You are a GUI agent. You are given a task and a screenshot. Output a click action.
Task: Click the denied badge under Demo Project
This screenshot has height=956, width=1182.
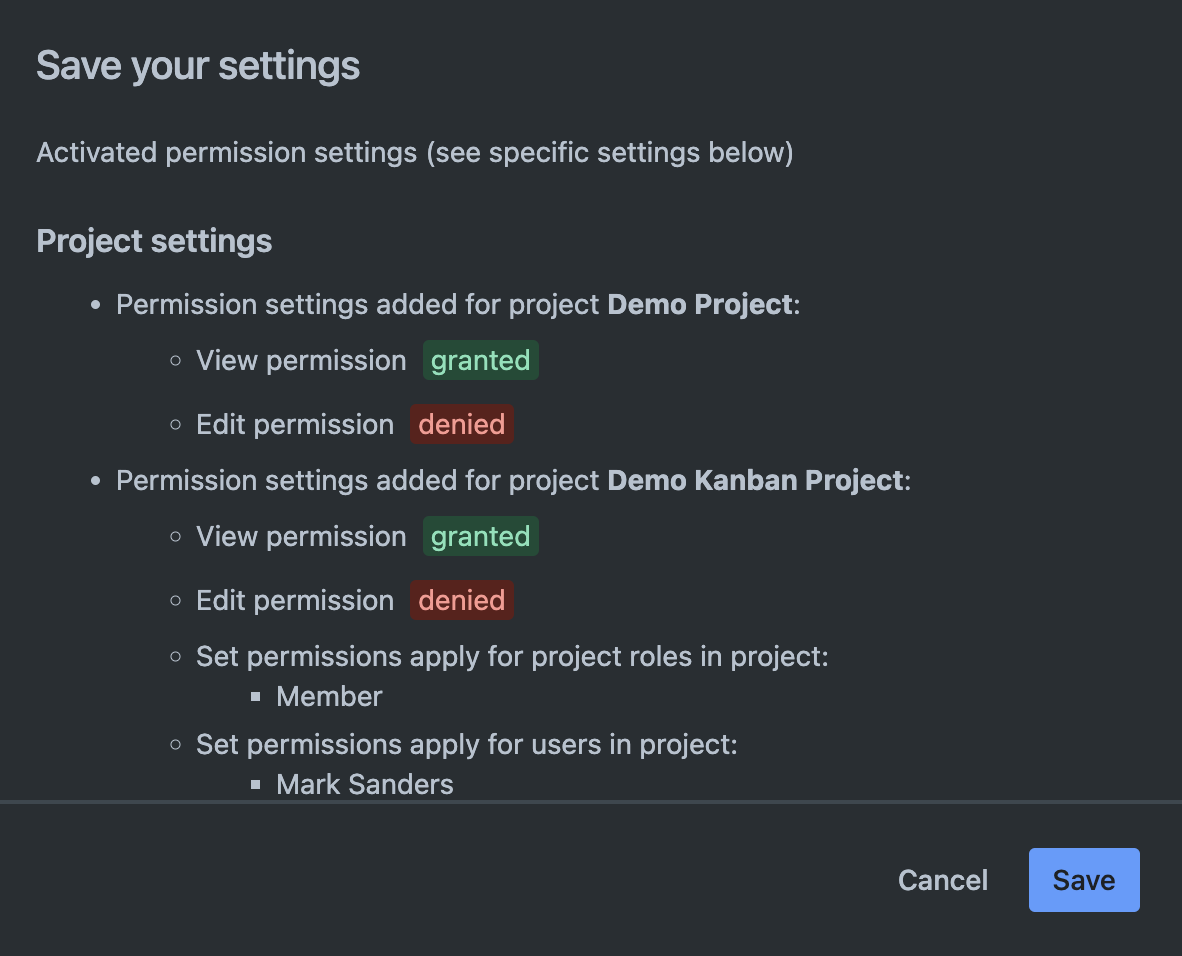(461, 424)
